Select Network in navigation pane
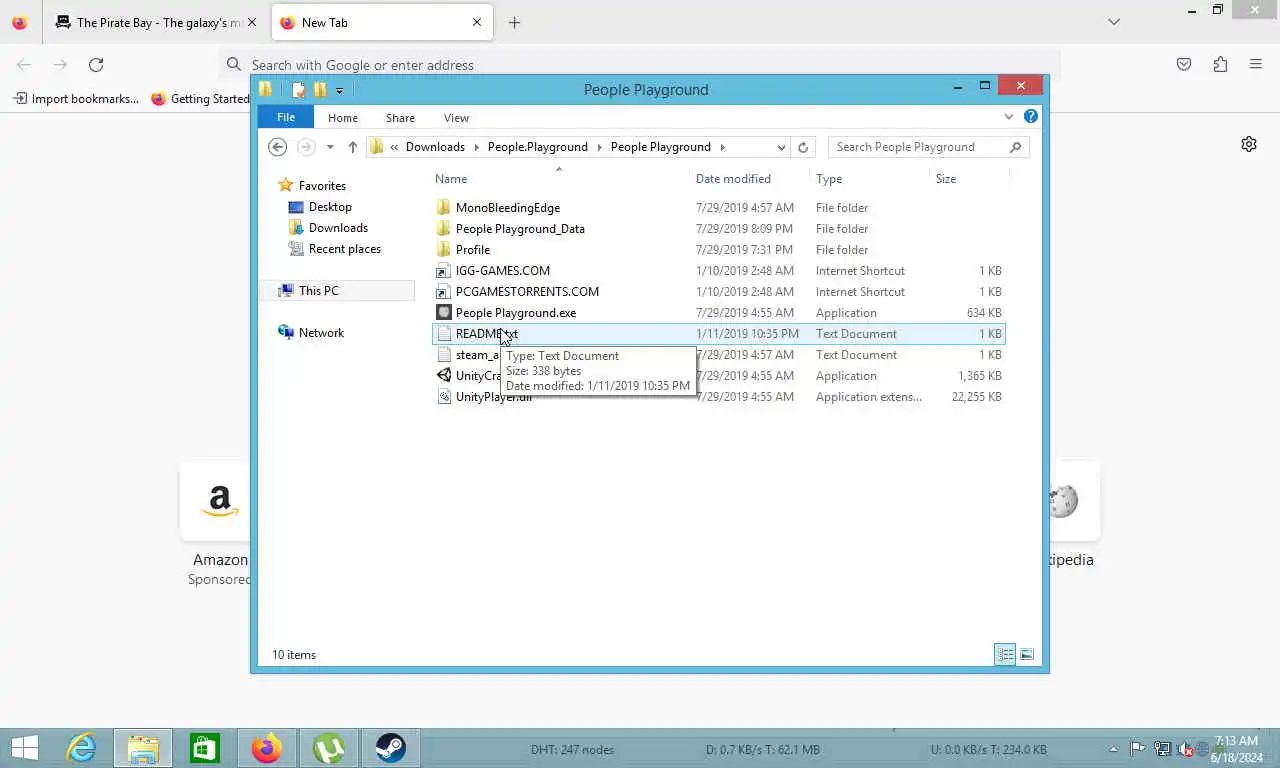Viewport: 1280px width, 768px height. pyautogui.click(x=321, y=333)
